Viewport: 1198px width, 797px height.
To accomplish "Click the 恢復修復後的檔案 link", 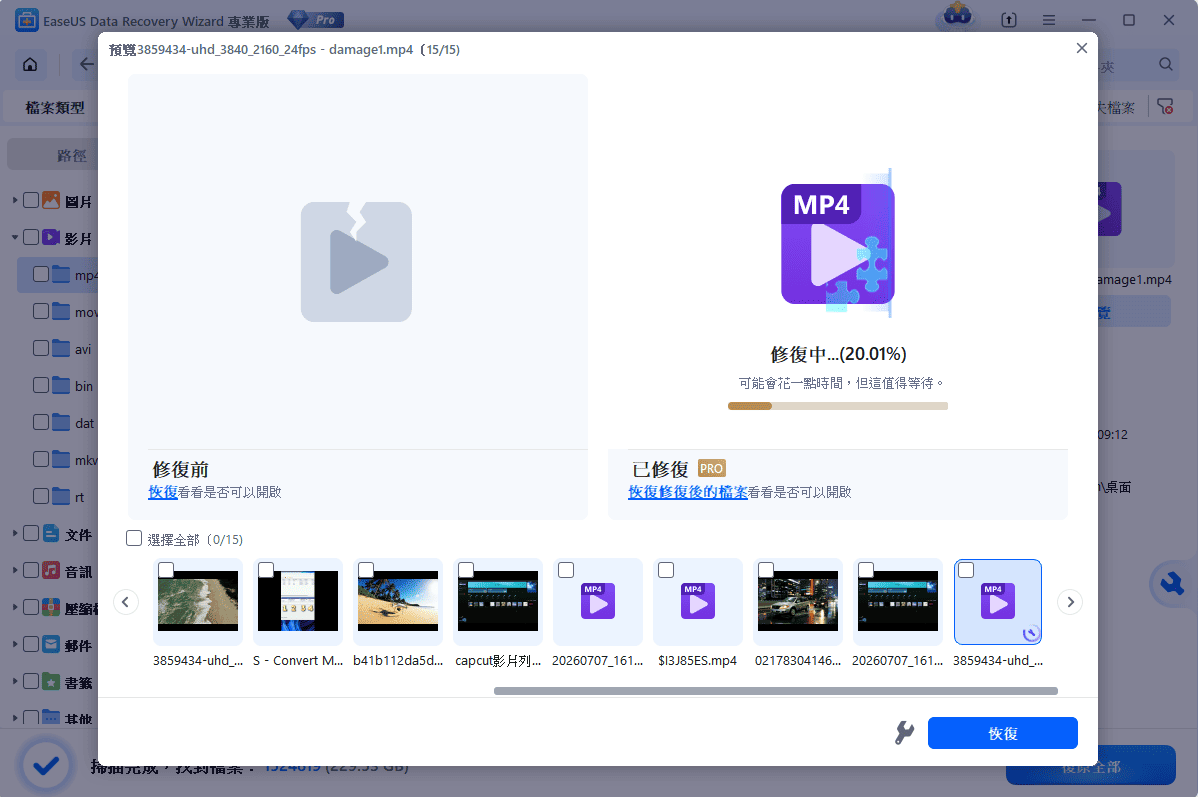I will (688, 492).
